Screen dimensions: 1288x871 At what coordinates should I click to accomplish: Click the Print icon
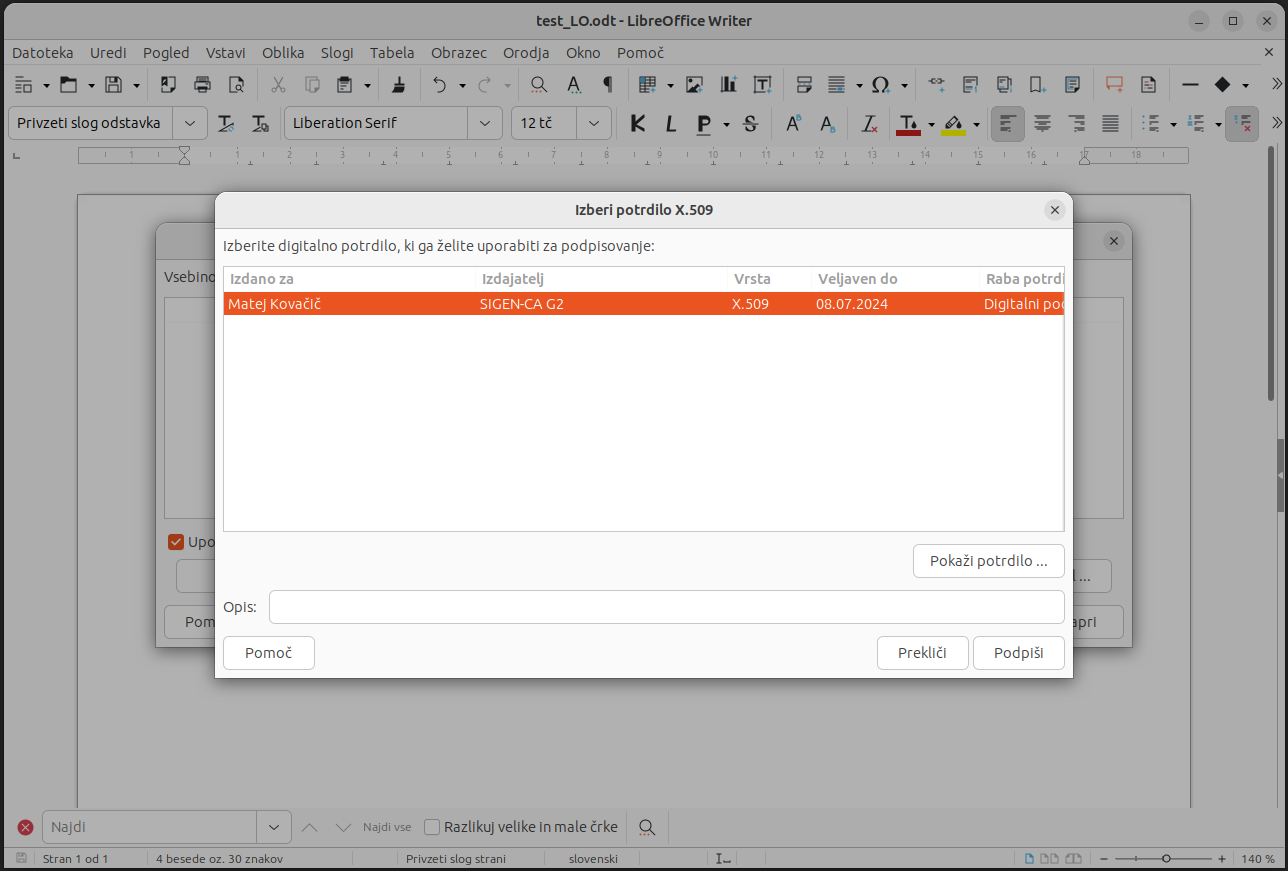[x=203, y=85]
